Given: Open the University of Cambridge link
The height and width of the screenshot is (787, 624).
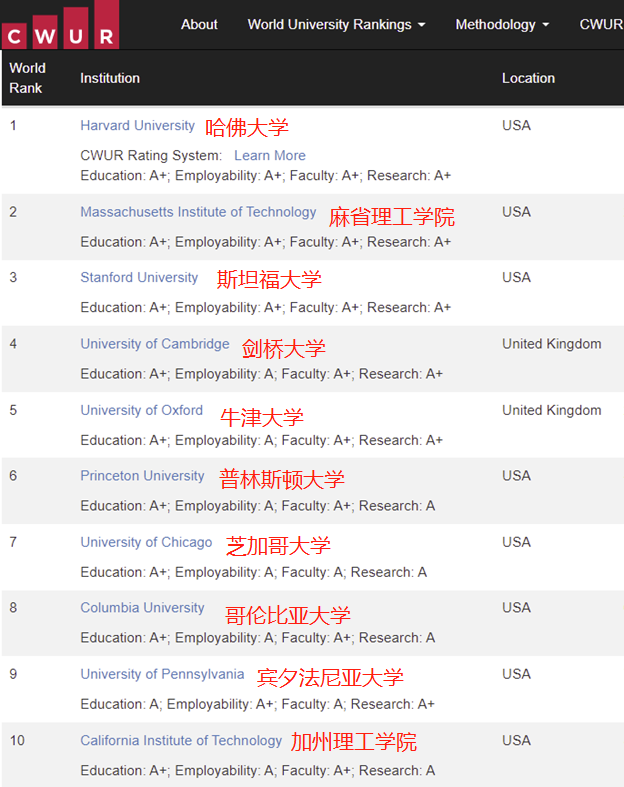Looking at the screenshot, I should point(155,344).
